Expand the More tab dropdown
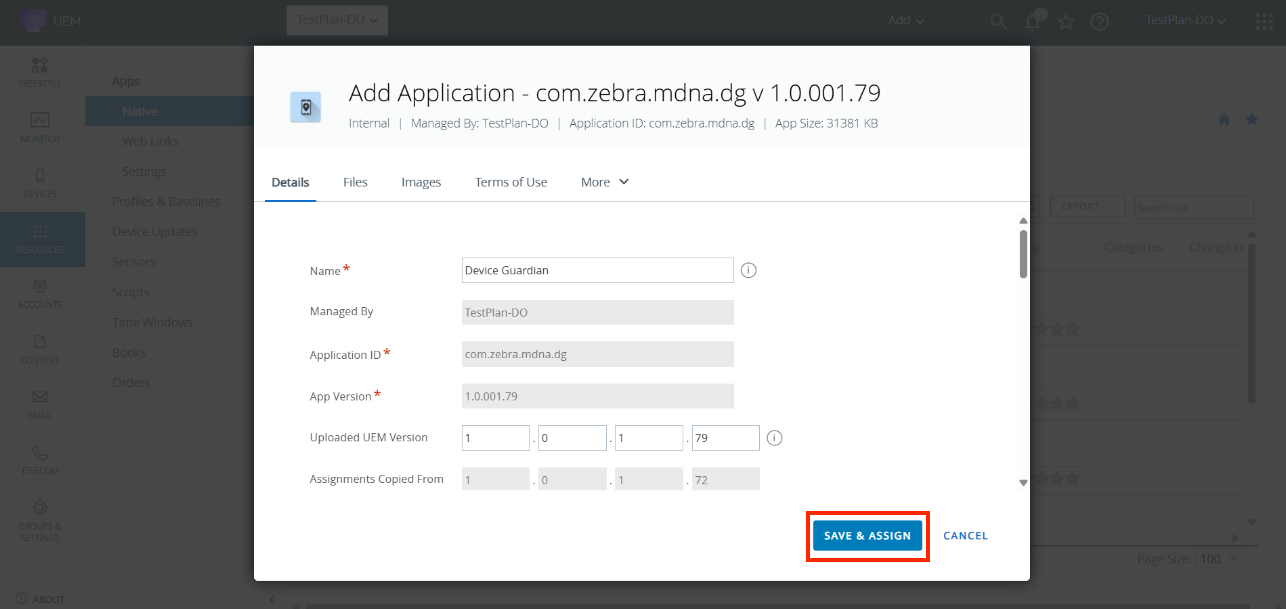This screenshot has width=1286, height=609. pyautogui.click(x=605, y=182)
